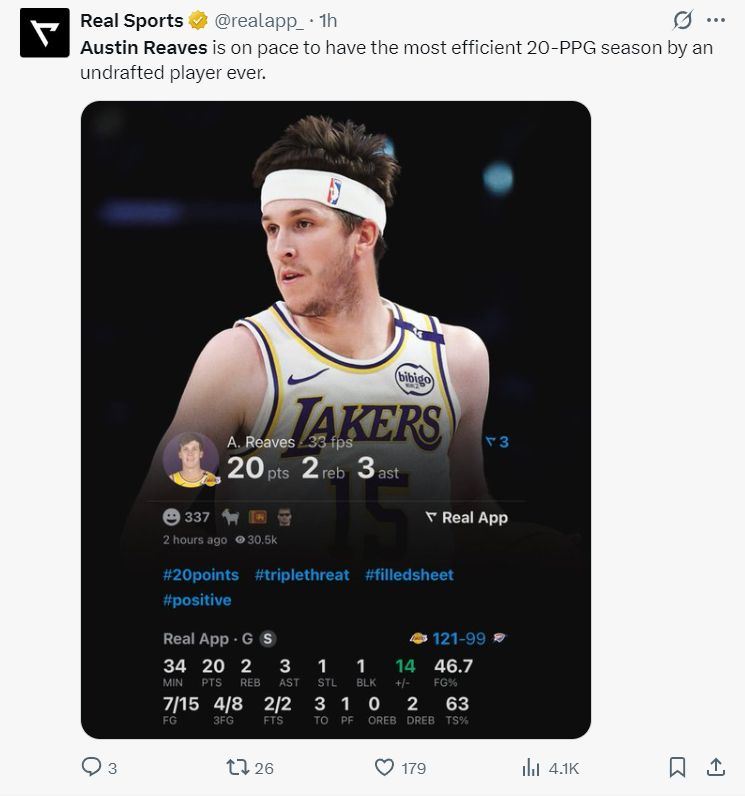Share the post via upload icon

coord(715,768)
